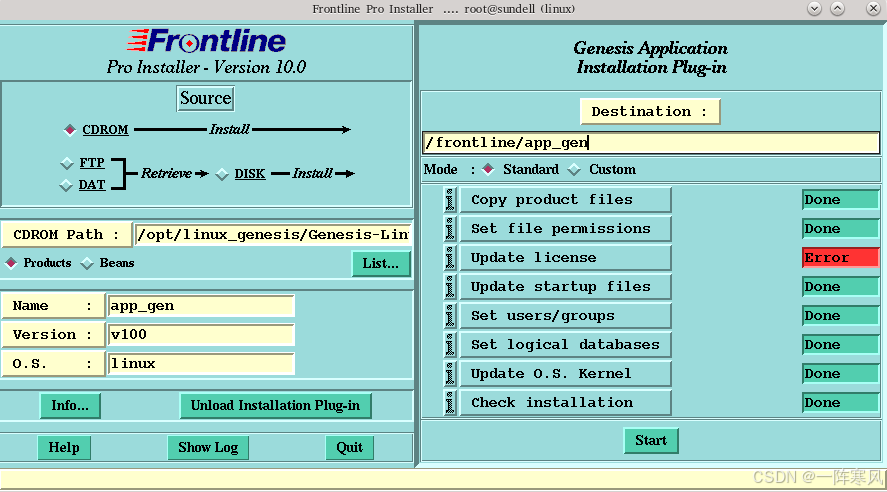This screenshot has width=887, height=492.
Task: Click the Start button
Action: [x=651, y=441]
